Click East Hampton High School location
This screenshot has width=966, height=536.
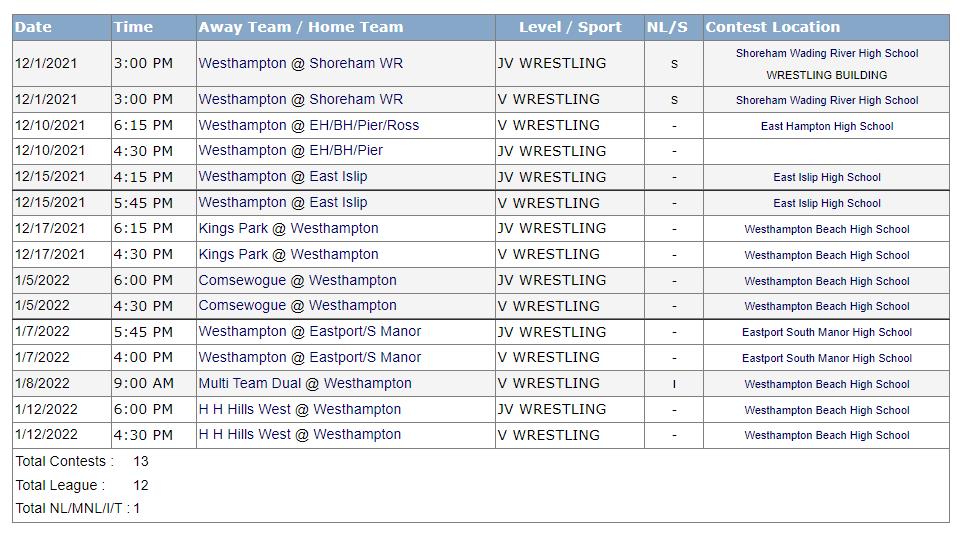click(827, 126)
